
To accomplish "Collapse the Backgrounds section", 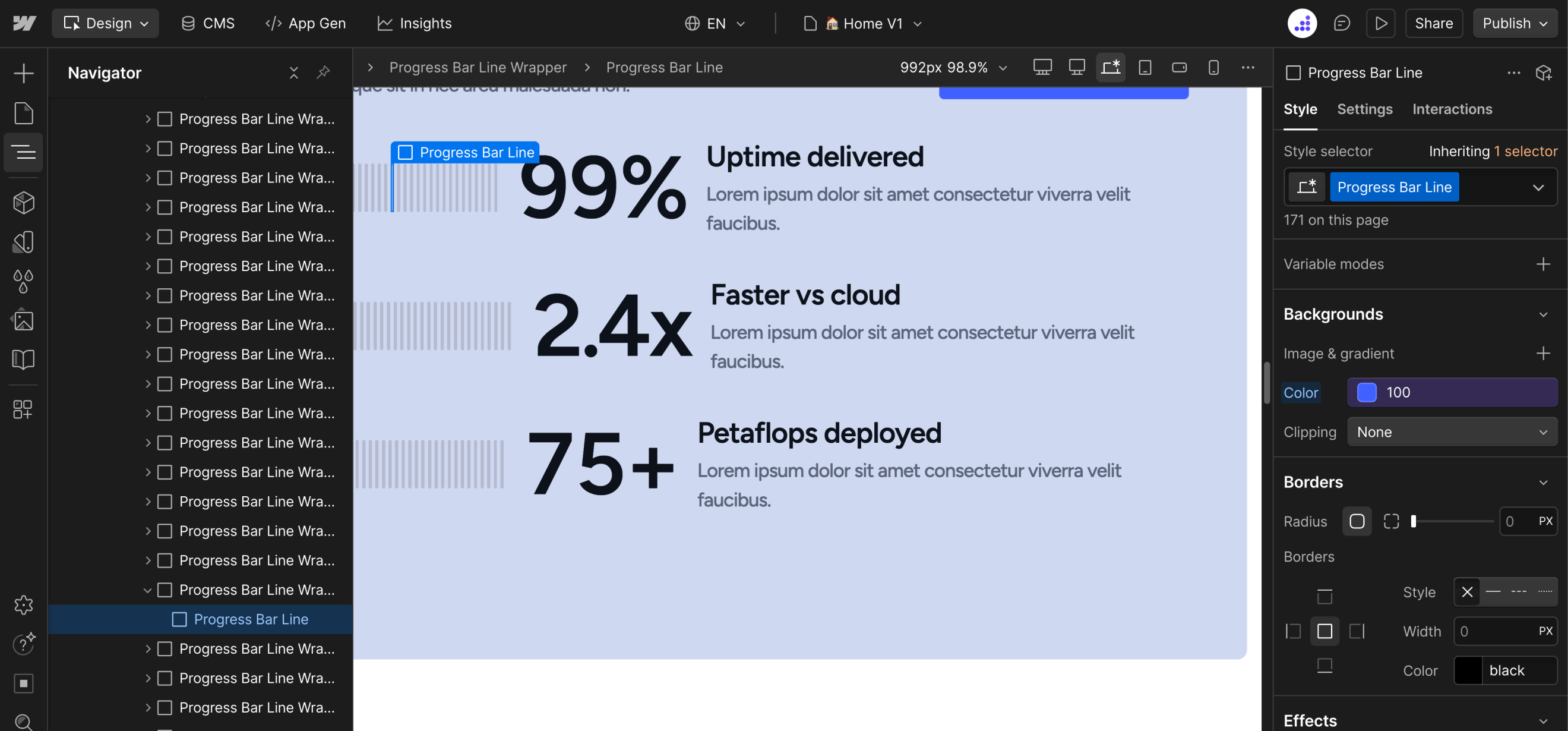I will coord(1542,314).
